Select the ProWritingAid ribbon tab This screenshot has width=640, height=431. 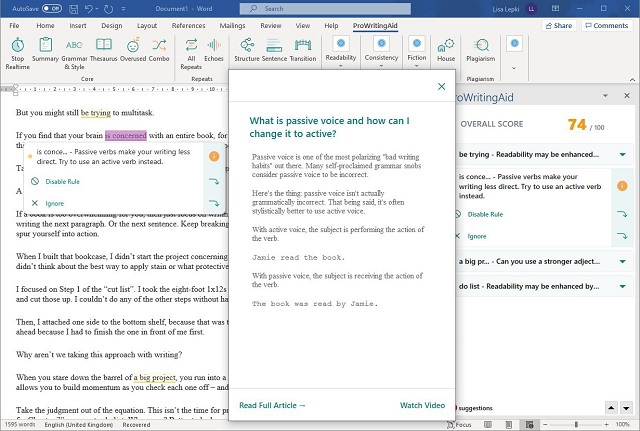375,26
